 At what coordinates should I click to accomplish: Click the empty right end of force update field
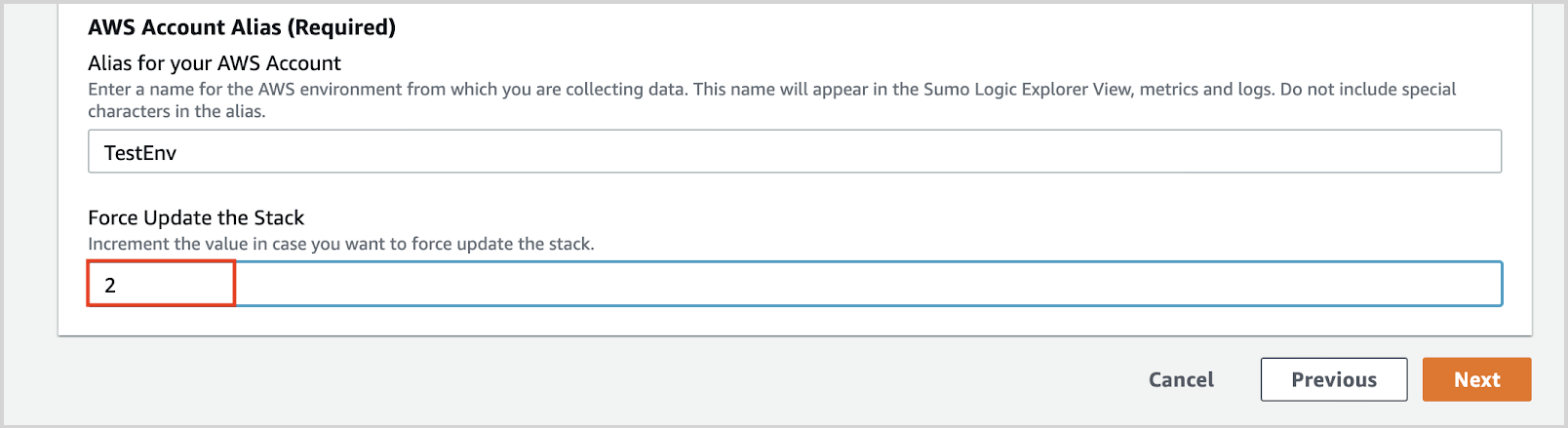coord(1414,285)
